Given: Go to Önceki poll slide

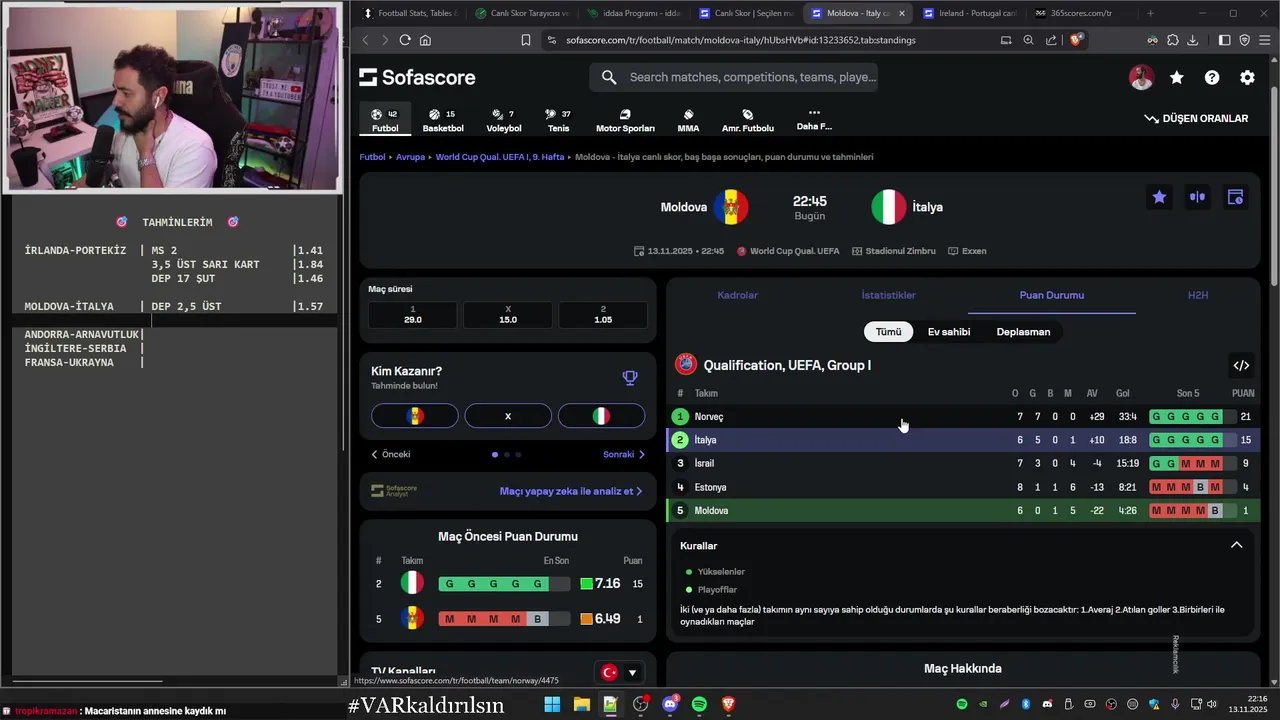Looking at the screenshot, I should [391, 454].
